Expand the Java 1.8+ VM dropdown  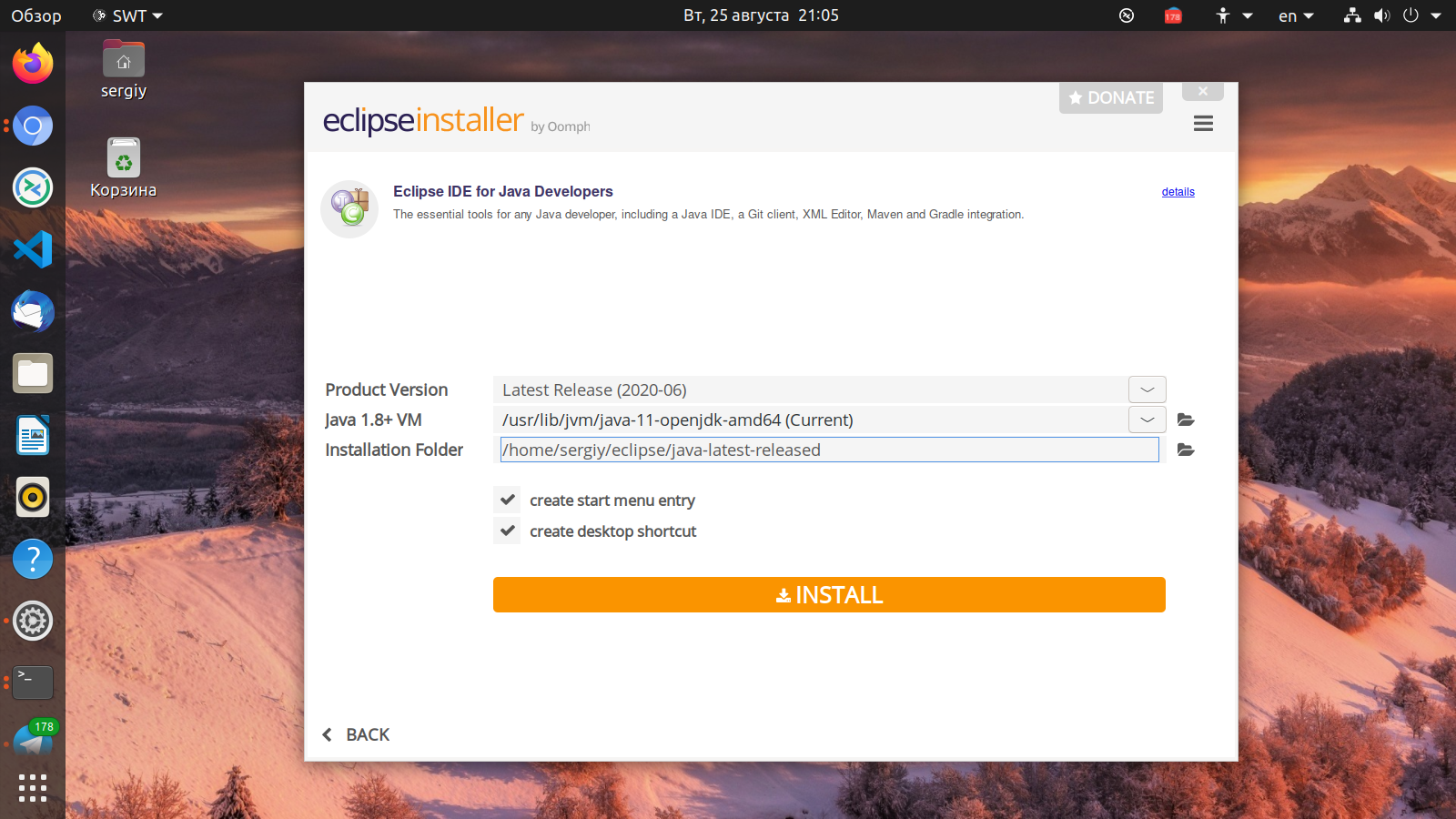tap(1147, 420)
